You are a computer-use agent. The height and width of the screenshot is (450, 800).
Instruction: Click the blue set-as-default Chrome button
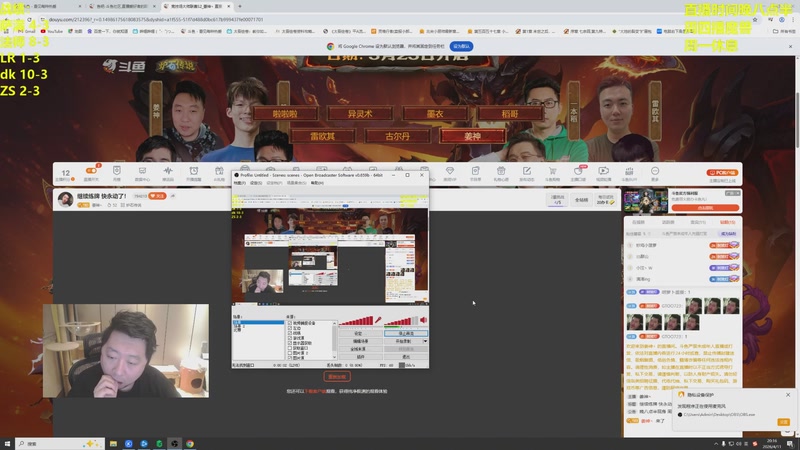click(x=461, y=46)
